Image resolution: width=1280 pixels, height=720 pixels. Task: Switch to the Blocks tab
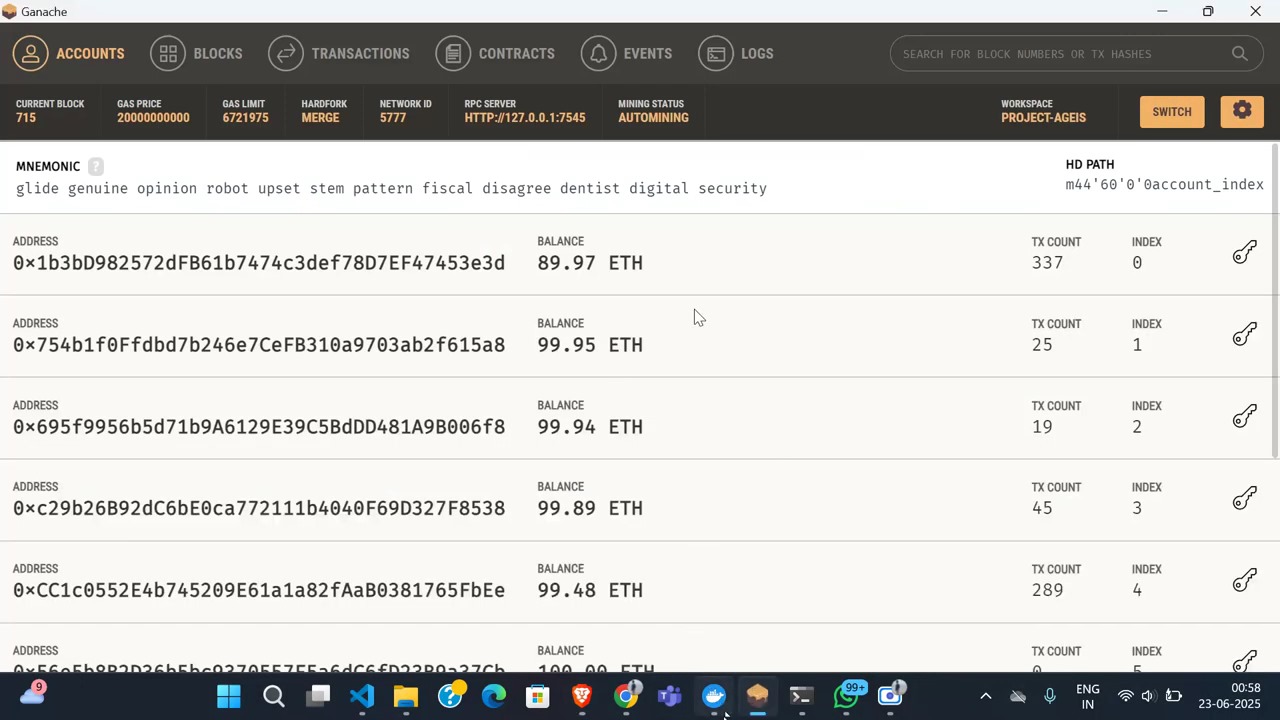click(x=196, y=54)
